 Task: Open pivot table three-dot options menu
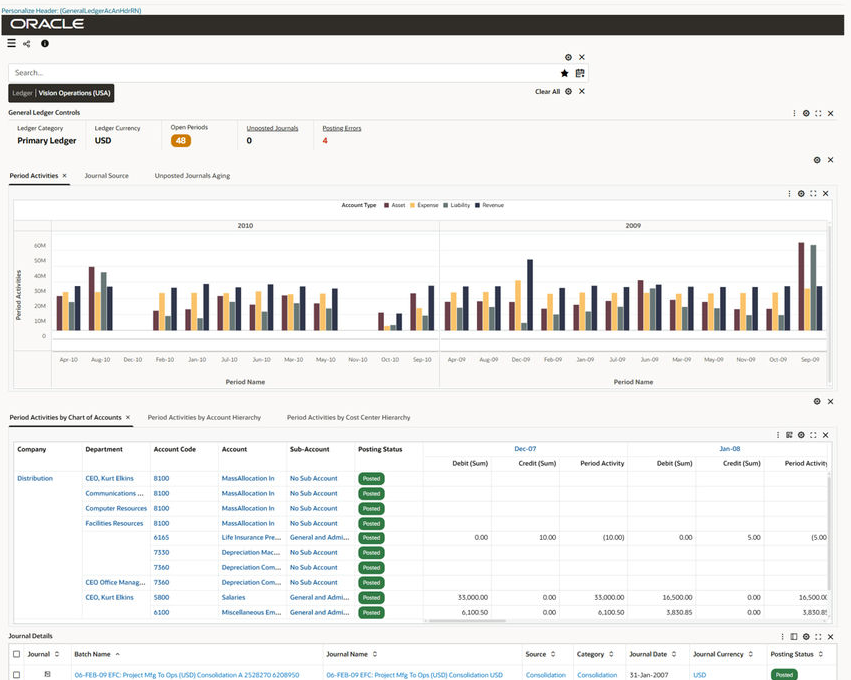coord(778,435)
